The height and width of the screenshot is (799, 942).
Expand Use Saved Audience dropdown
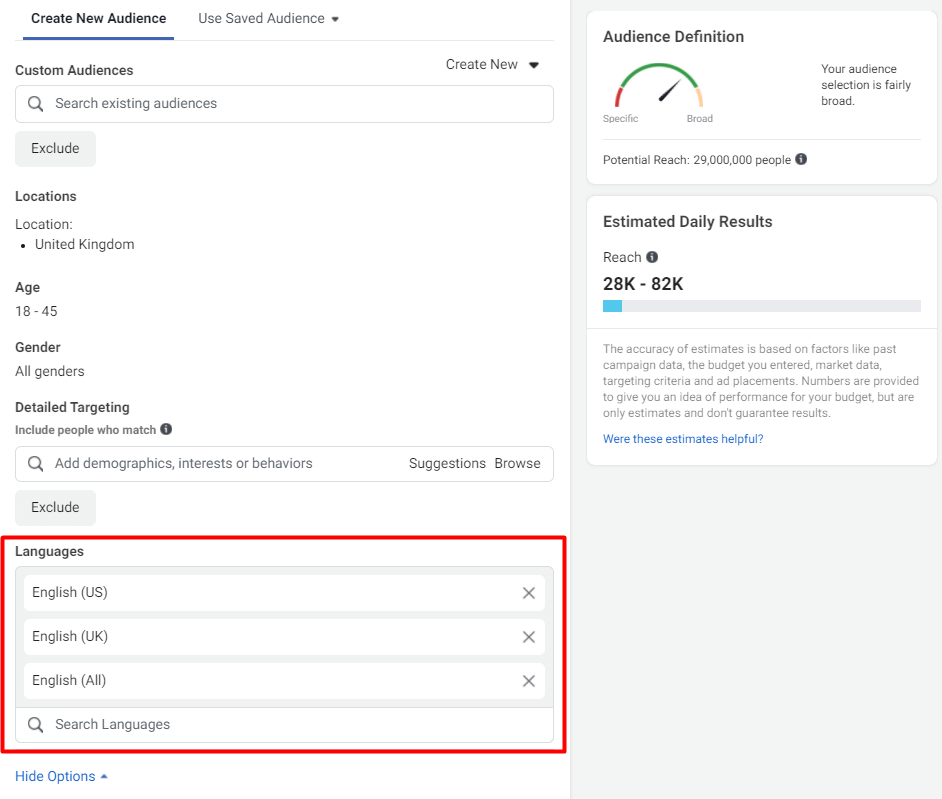click(x=269, y=18)
